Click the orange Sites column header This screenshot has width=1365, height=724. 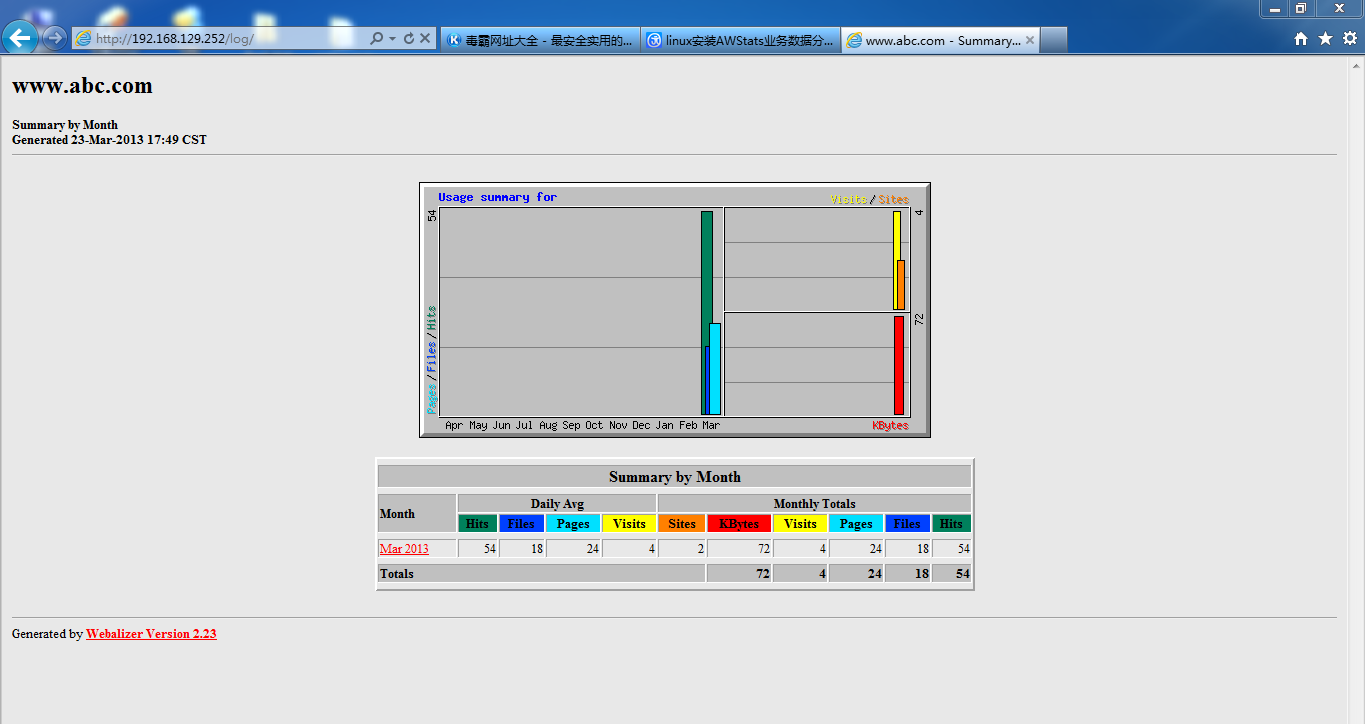point(682,523)
